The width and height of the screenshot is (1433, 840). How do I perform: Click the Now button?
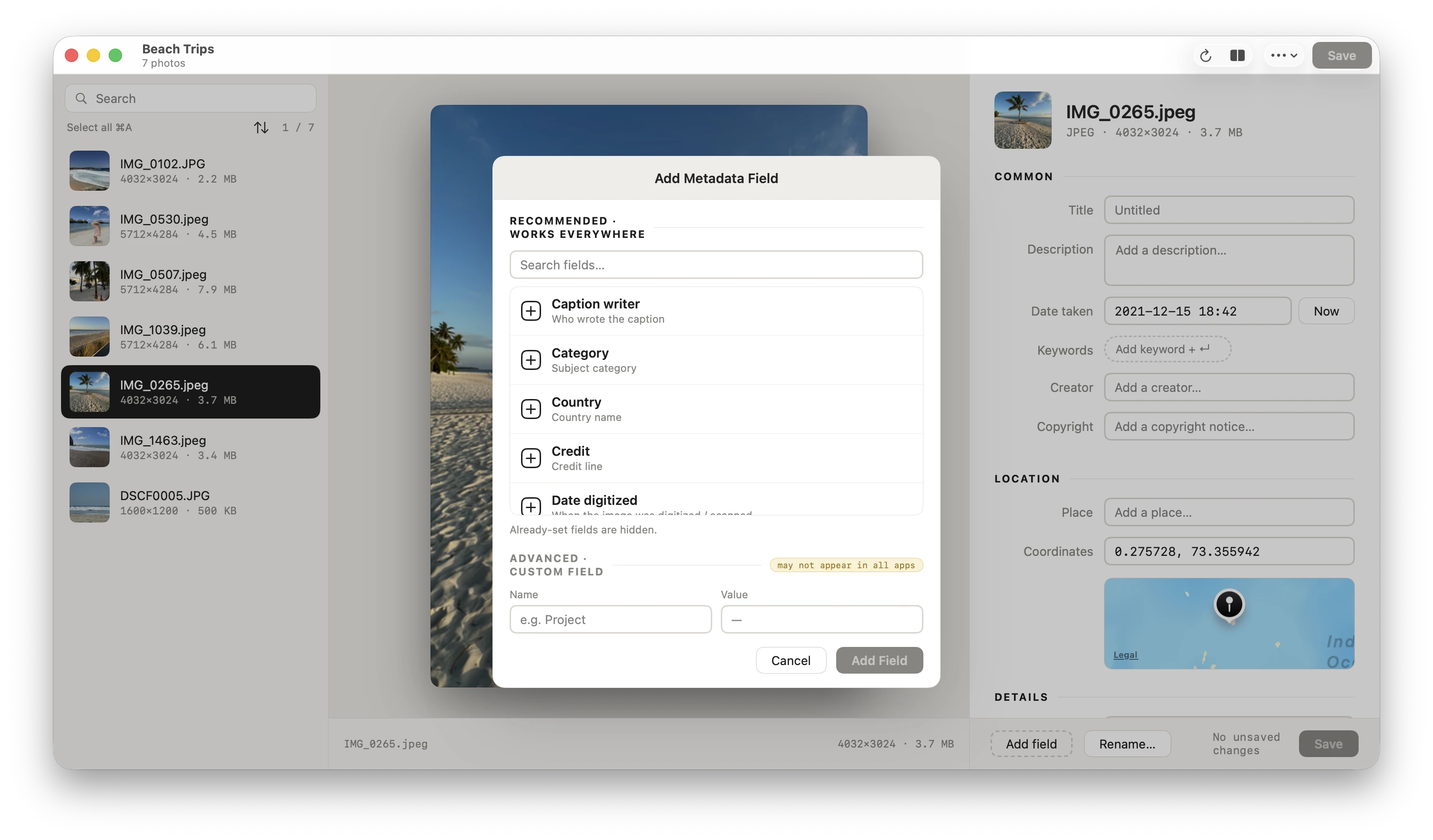coord(1326,311)
